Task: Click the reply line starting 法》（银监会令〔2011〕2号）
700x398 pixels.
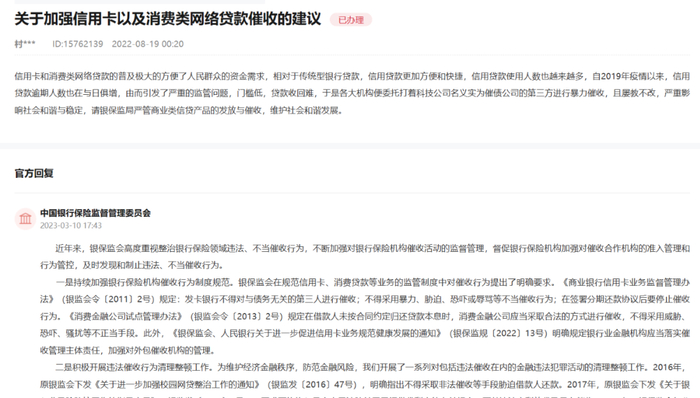Action: tap(365, 299)
